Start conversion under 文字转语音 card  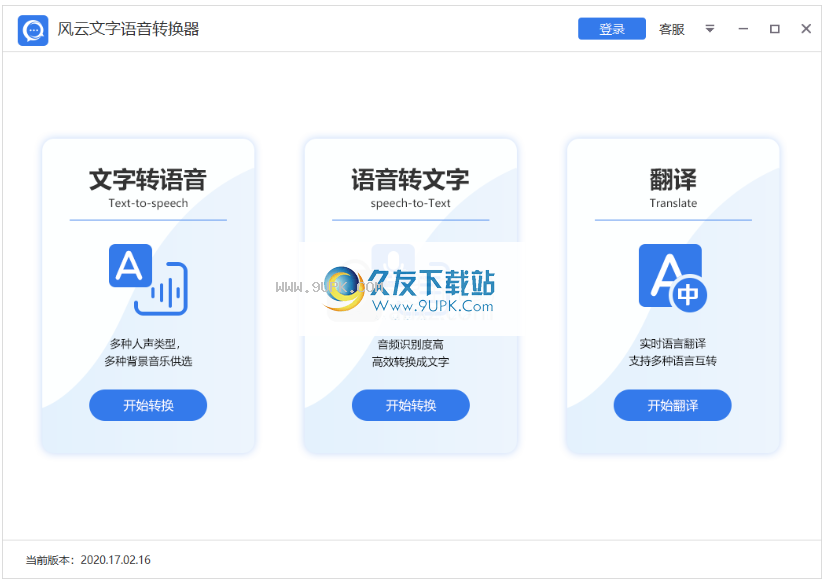pyautogui.click(x=148, y=405)
